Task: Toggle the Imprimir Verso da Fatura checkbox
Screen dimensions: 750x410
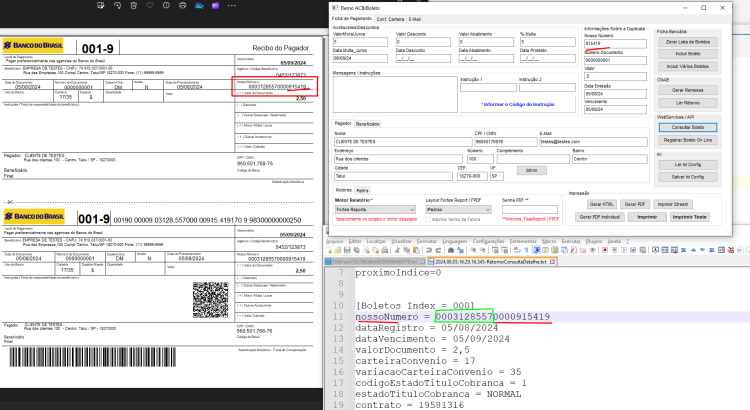Action: 428,220
